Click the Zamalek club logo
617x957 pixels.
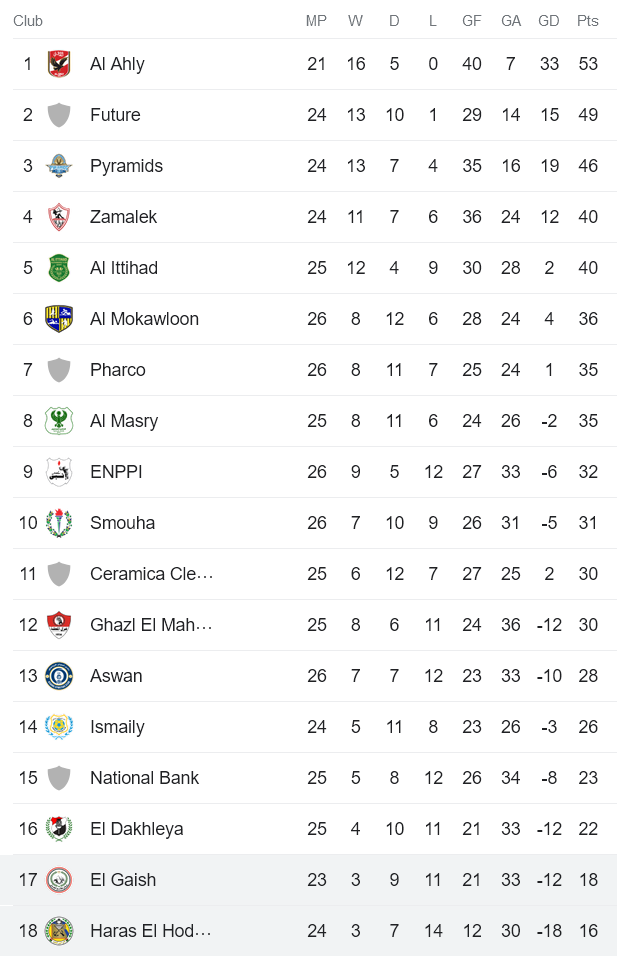(x=59, y=217)
